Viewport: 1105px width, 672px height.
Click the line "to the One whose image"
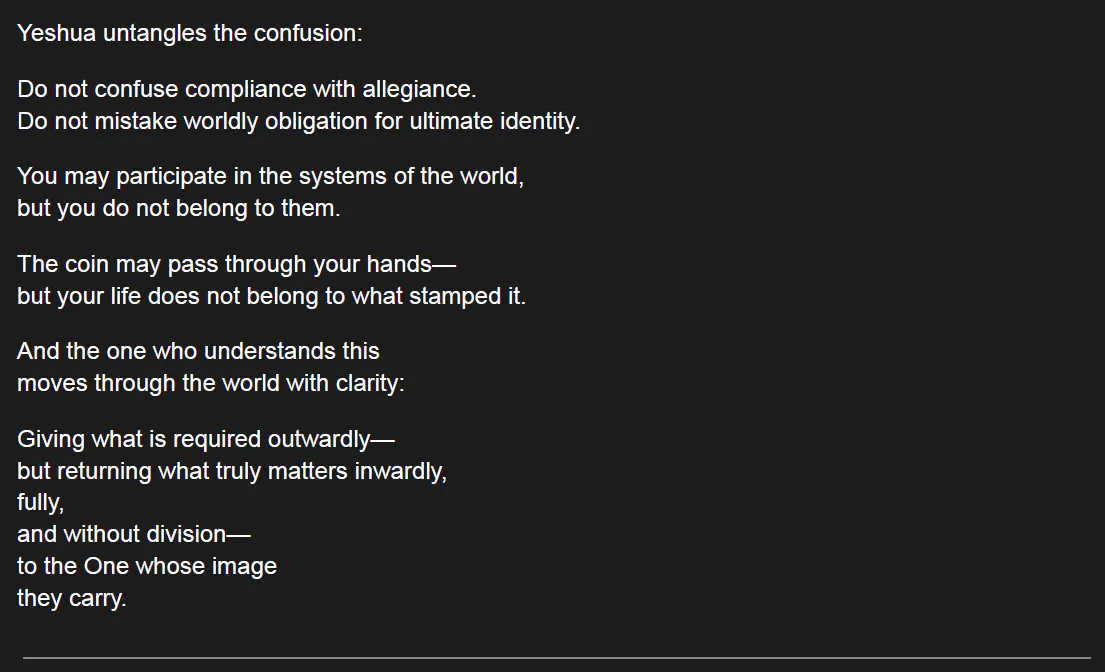click(x=147, y=566)
